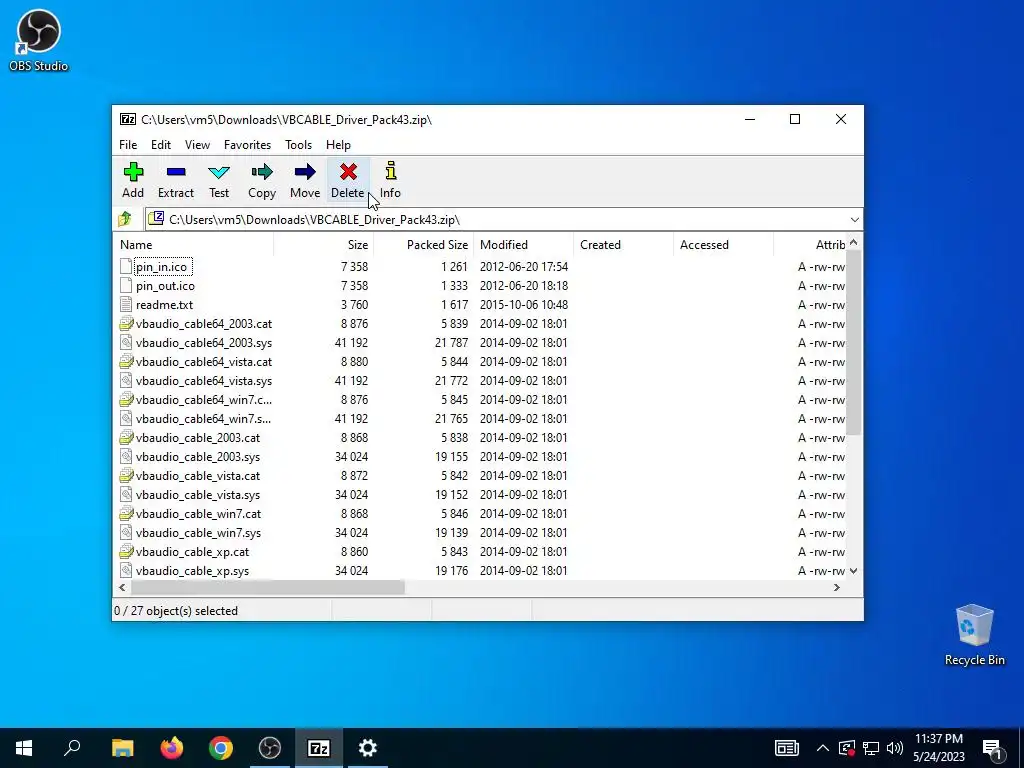Select vbaudio_cable_vista.cat file
The width and height of the screenshot is (1024, 768).
[198, 475]
